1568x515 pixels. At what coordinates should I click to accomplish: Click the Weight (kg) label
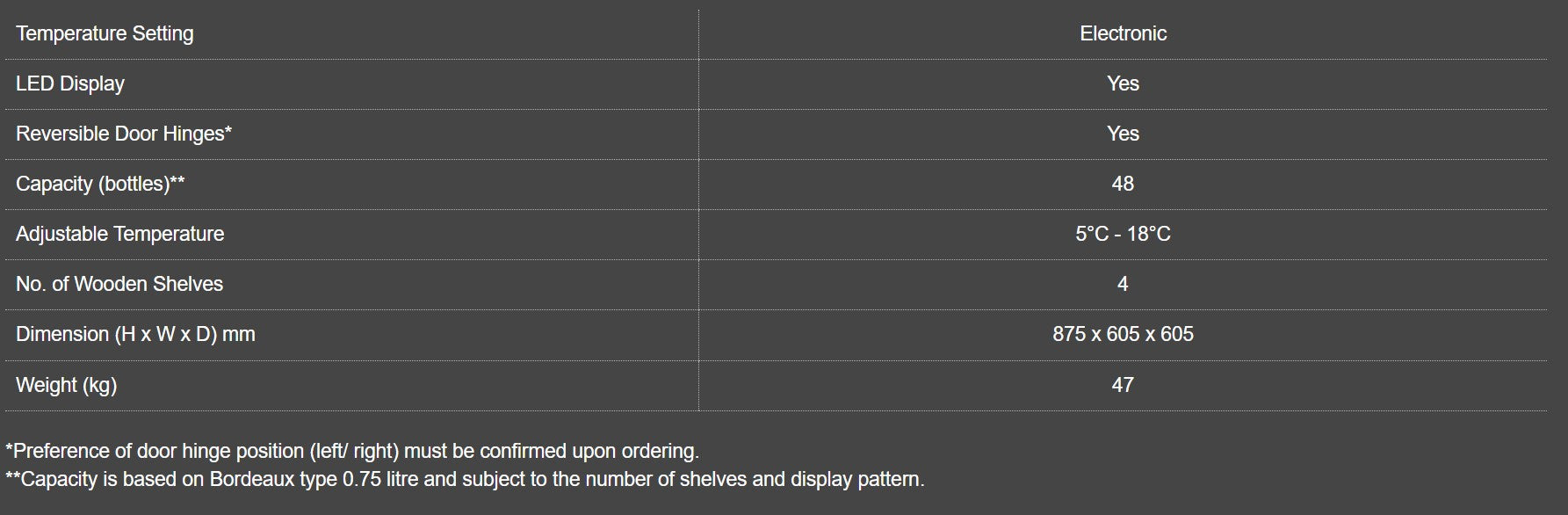66,385
